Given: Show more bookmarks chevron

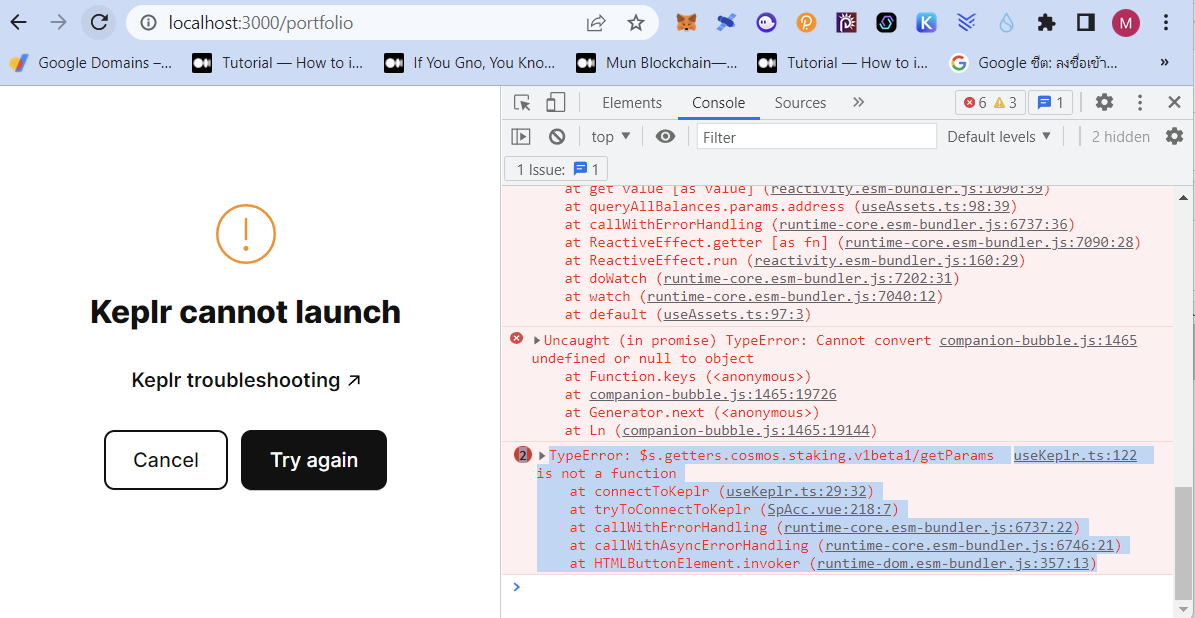Looking at the screenshot, I should coord(1164,62).
